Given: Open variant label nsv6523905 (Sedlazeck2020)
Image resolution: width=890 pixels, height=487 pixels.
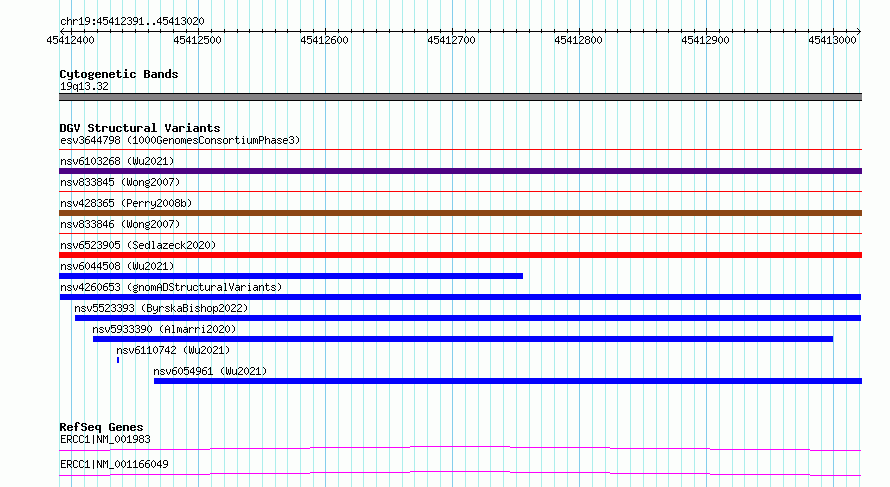Looking at the screenshot, I should tap(138, 245).
